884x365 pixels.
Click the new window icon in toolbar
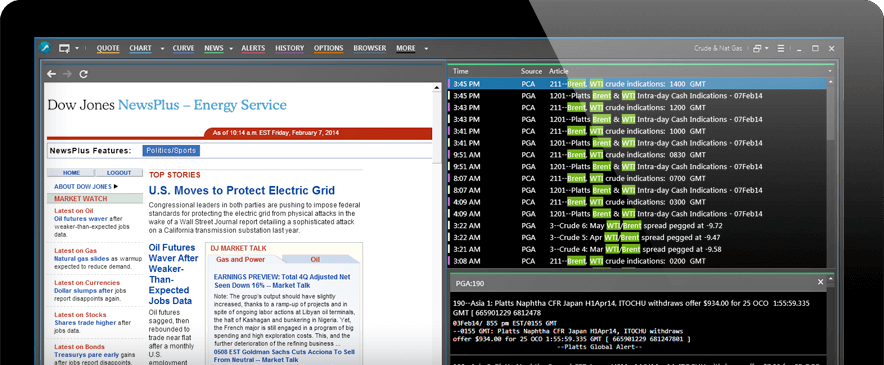point(64,49)
